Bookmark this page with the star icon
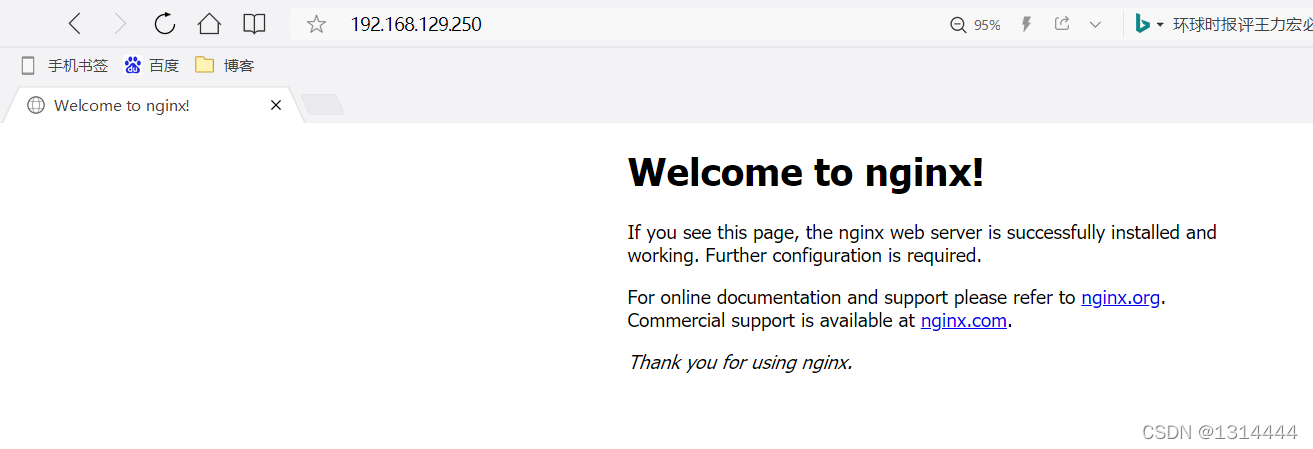 [316, 24]
